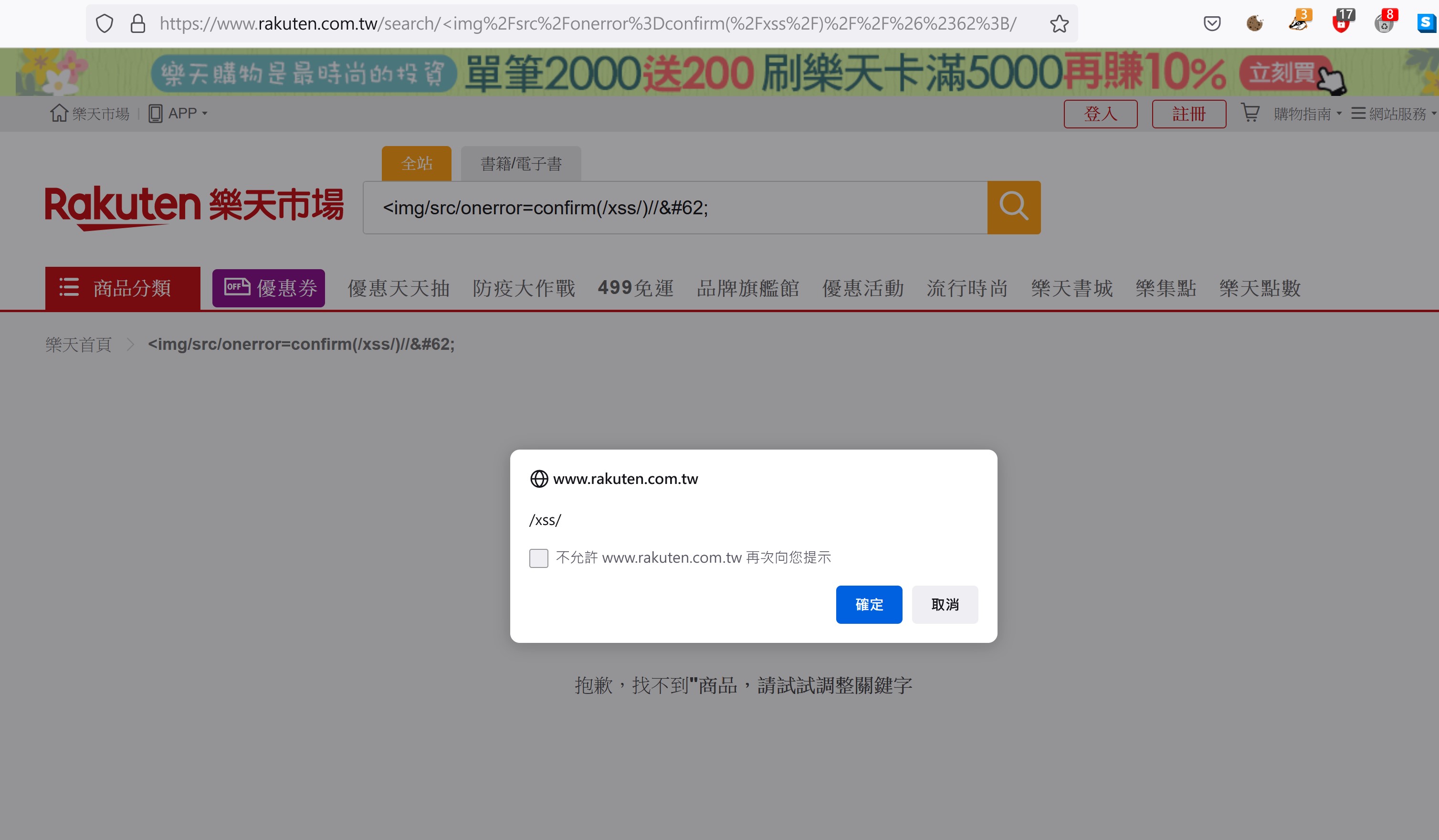
Task: Click the 登入 login button
Action: tap(1101, 114)
